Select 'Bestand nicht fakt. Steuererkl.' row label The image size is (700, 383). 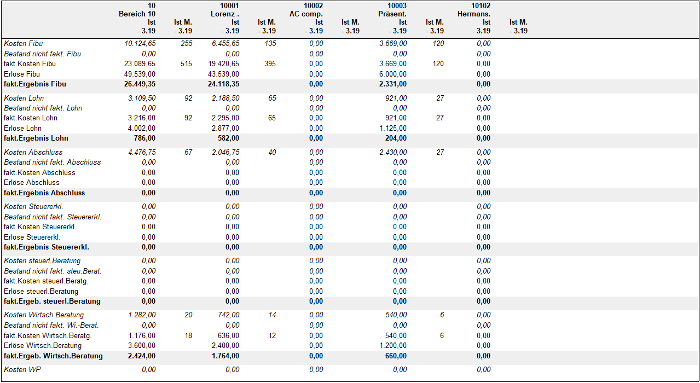pos(53,217)
